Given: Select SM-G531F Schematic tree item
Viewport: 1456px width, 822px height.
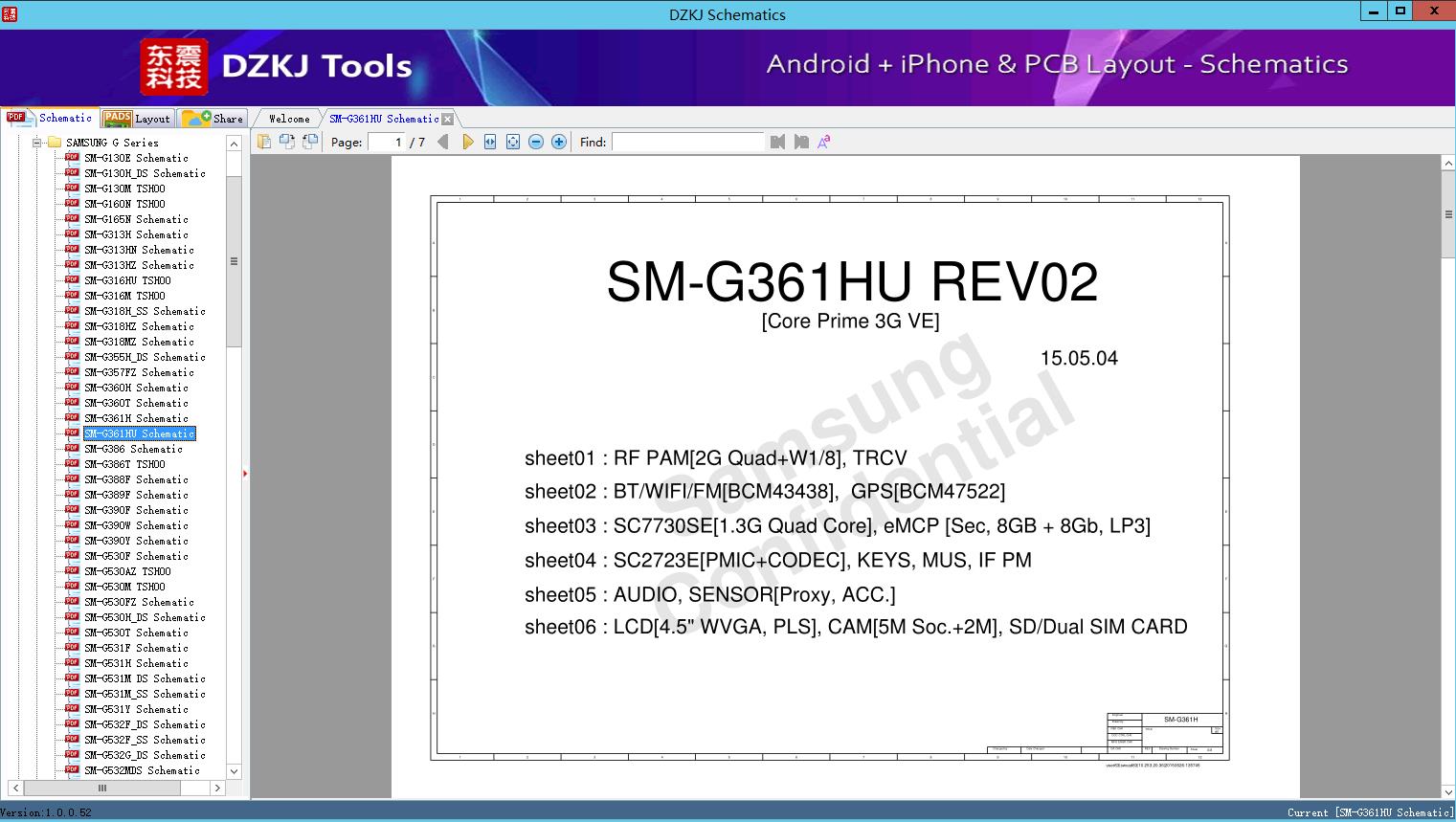Looking at the screenshot, I should tap(136, 648).
